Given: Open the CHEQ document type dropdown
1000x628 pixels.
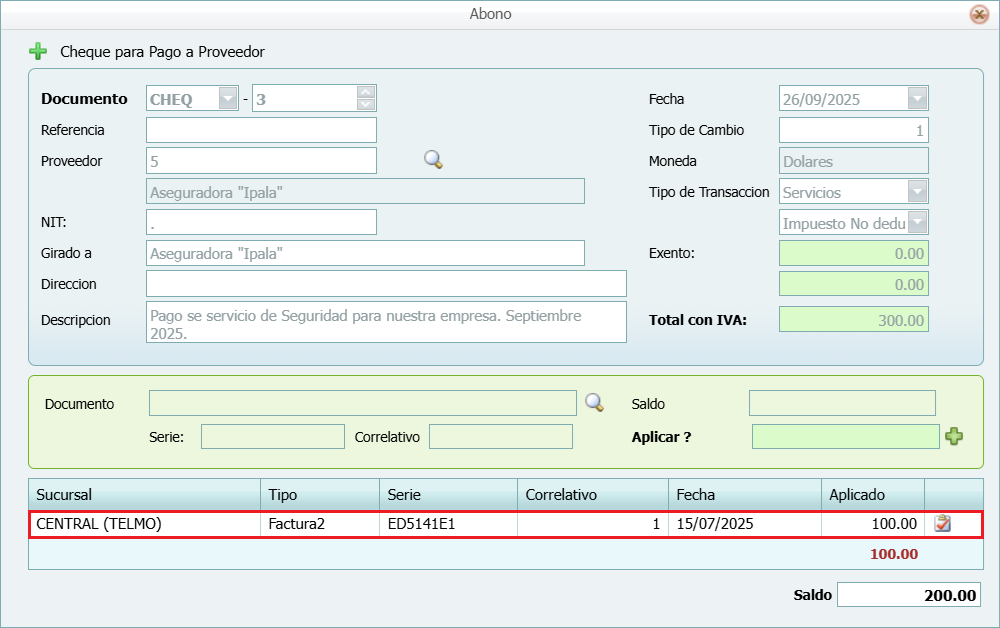Looking at the screenshot, I should pyautogui.click(x=228, y=99).
